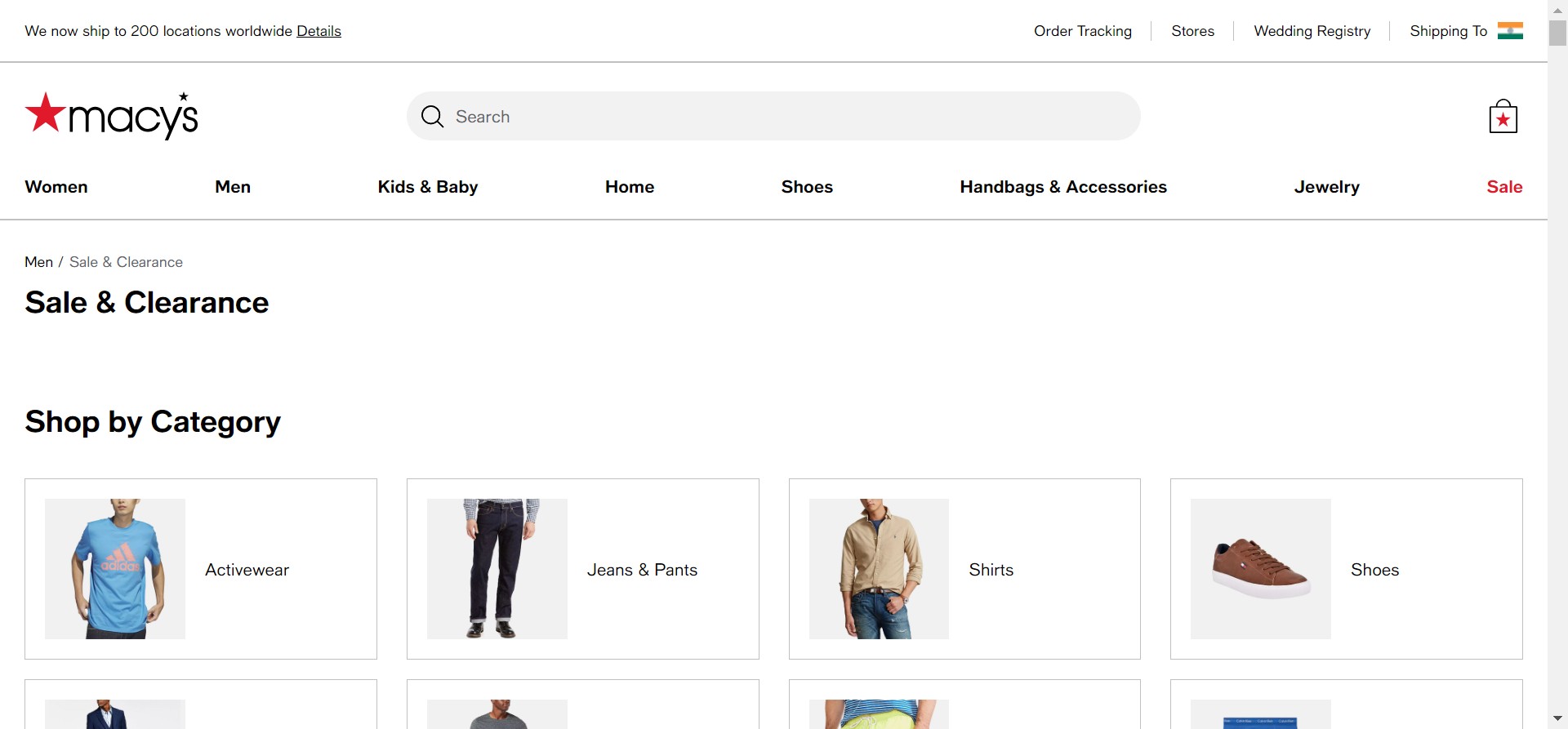Open the Stores link

[x=1192, y=31]
